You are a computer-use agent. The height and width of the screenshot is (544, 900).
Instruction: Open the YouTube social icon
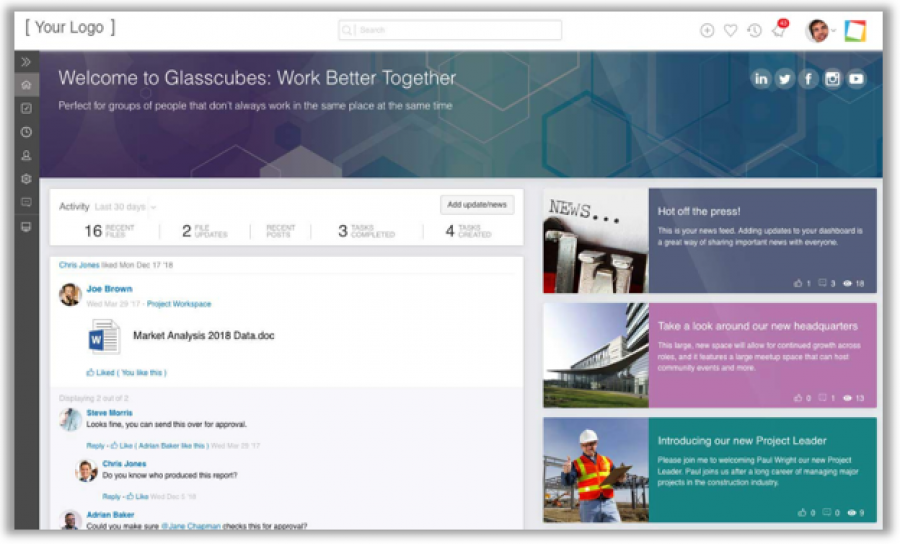pos(856,79)
